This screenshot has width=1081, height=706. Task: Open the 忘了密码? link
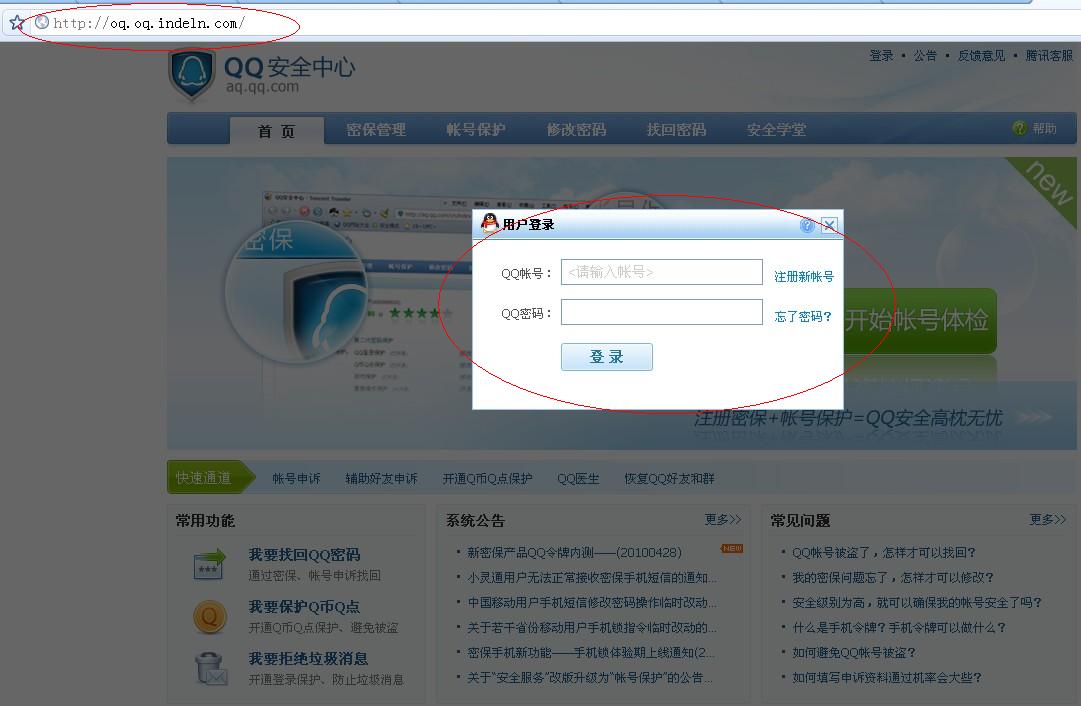pyautogui.click(x=802, y=316)
